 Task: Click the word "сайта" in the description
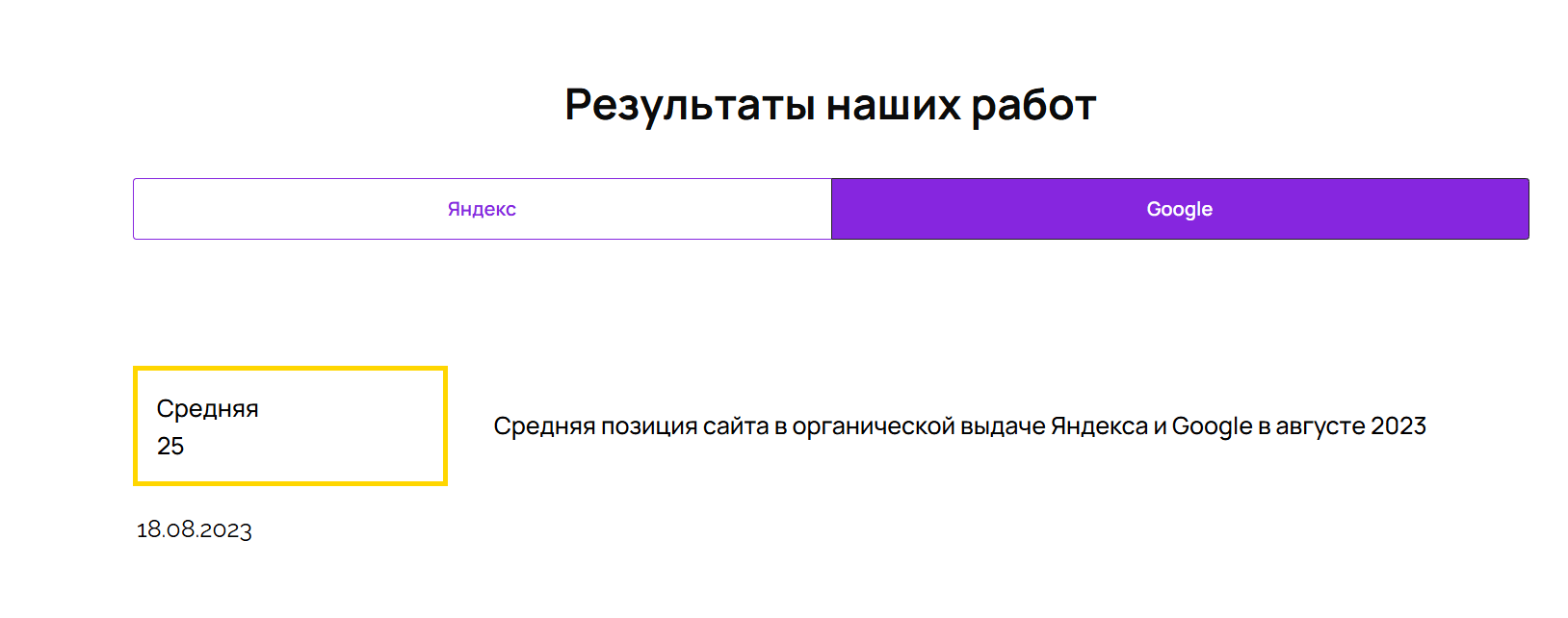point(736,426)
